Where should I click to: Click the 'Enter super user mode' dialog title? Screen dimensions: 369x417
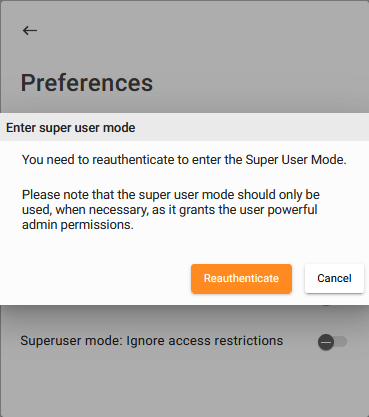pyautogui.click(x=71, y=128)
